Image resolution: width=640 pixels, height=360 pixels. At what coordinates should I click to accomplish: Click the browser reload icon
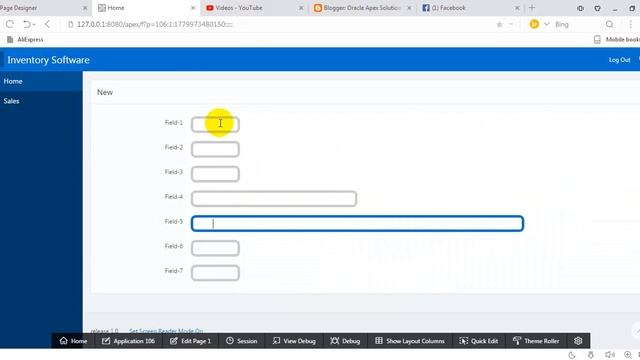[10, 24]
